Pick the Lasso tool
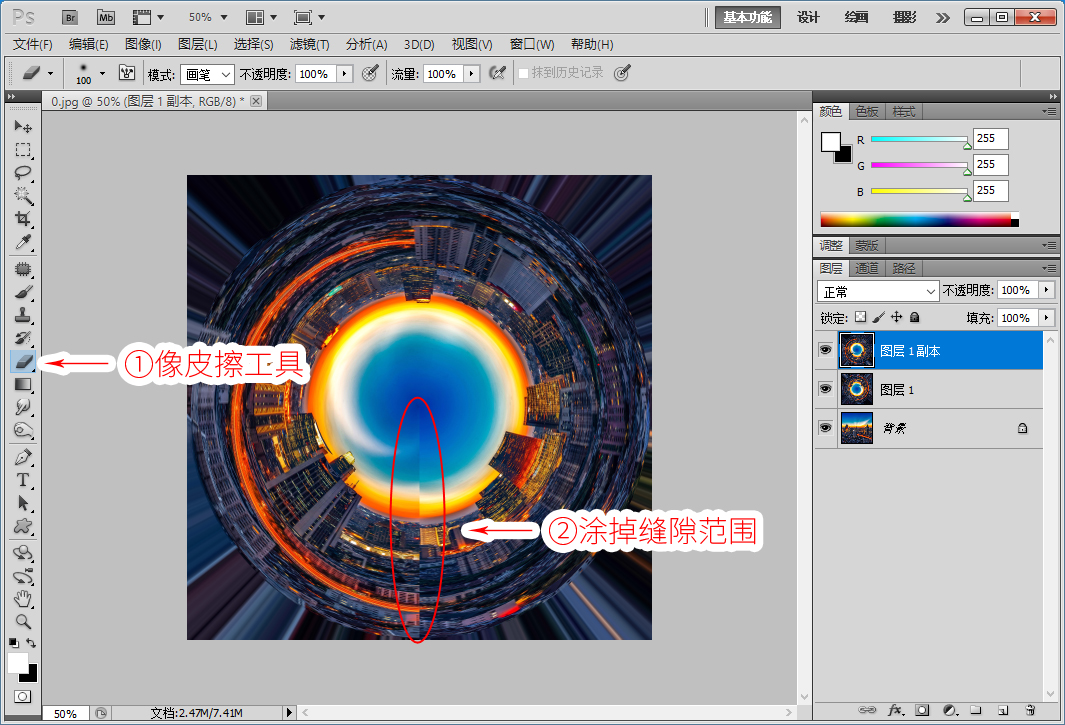 23,173
